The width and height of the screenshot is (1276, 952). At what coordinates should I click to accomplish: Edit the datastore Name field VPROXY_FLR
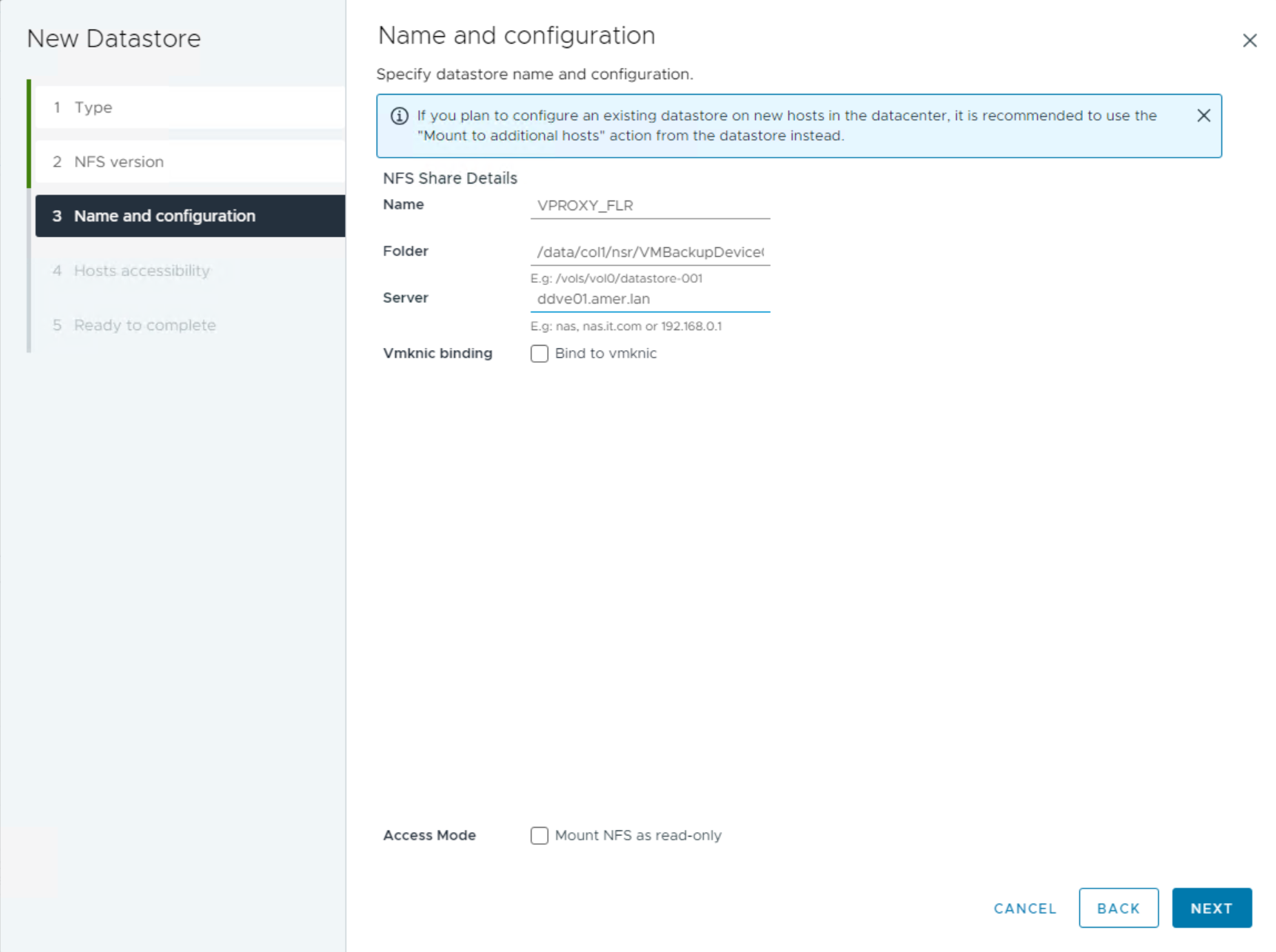[x=651, y=205]
